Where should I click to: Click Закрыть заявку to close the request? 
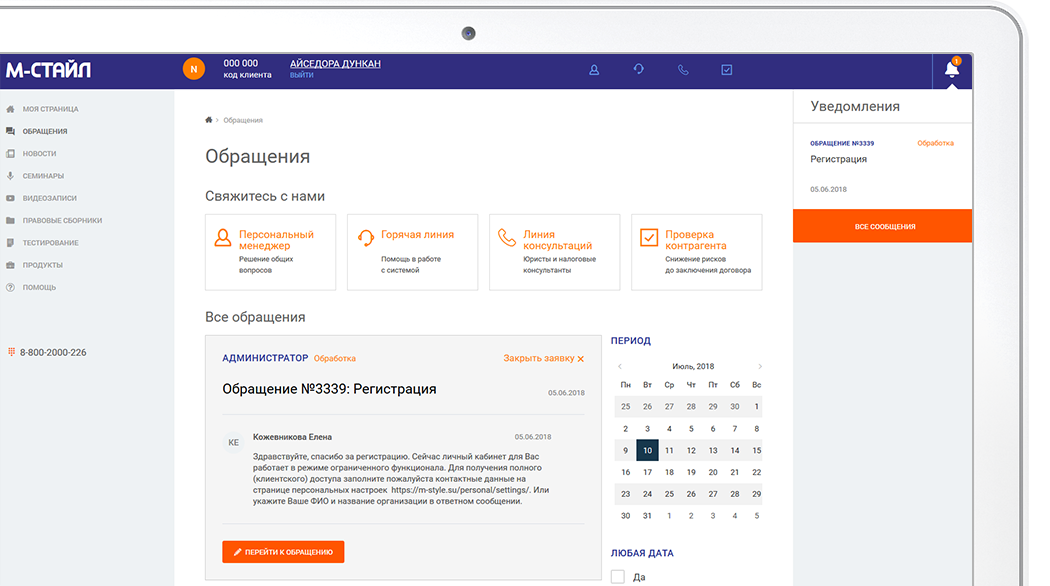coord(544,358)
